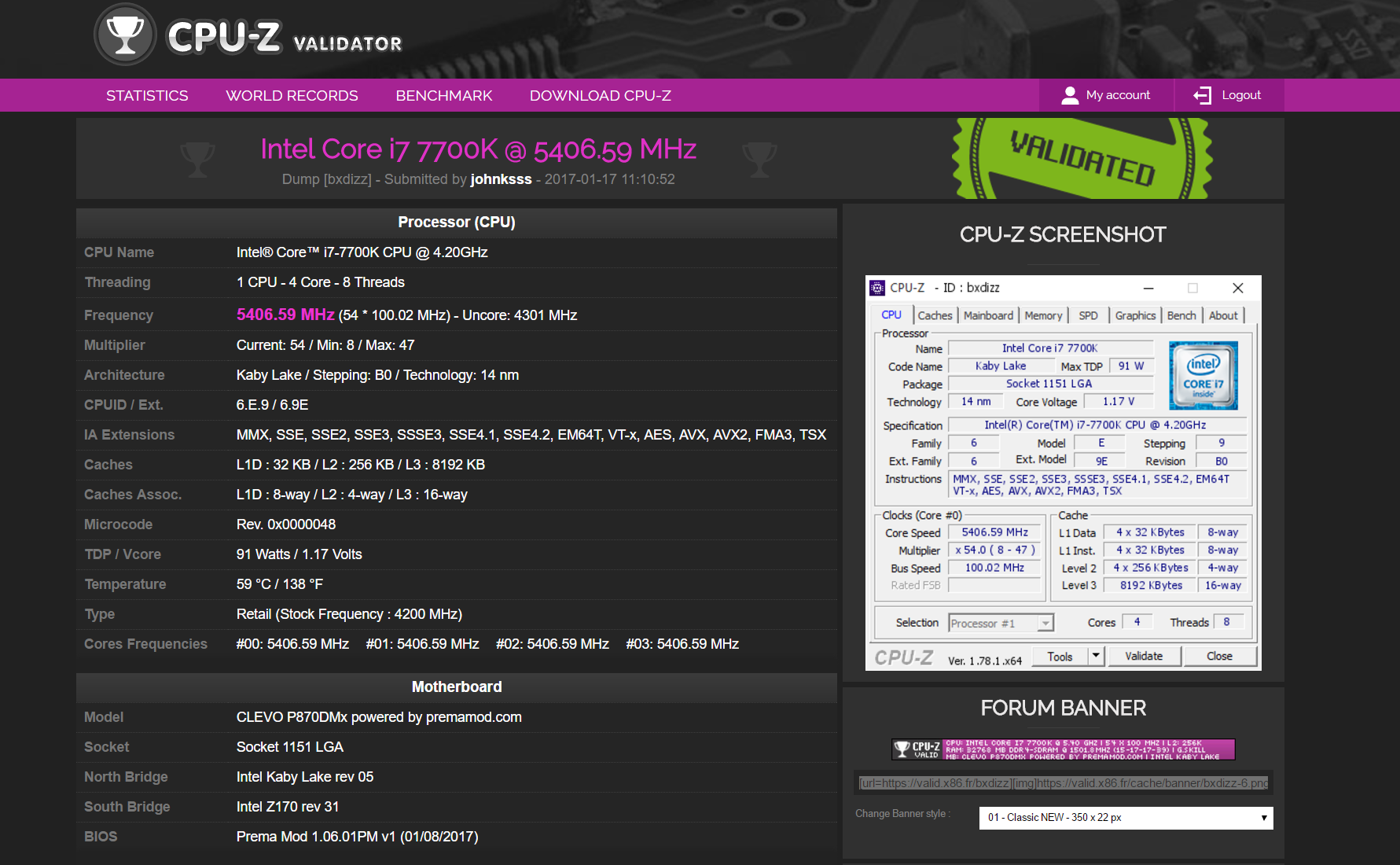Switch to the About tab in CPU-Z

coord(1223,315)
